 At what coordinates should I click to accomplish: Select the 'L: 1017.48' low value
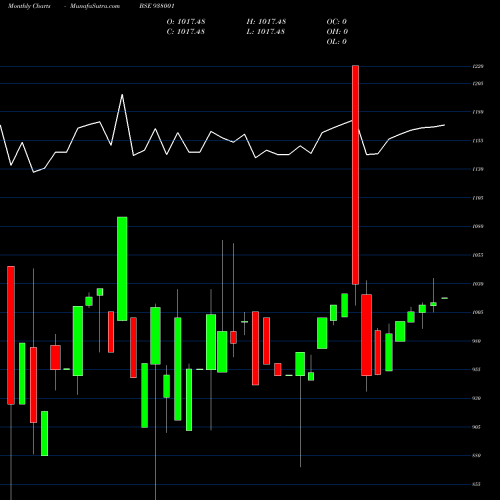[x=266, y=32]
